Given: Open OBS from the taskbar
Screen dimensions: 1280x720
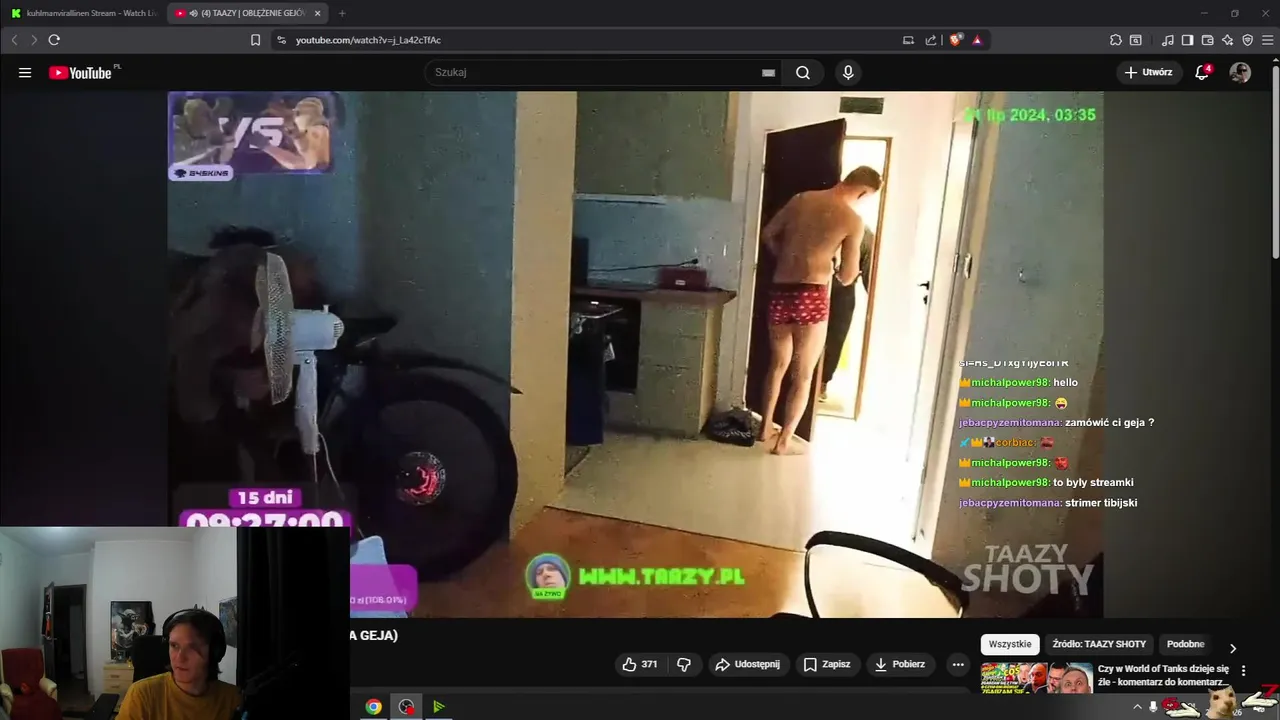Looking at the screenshot, I should click(x=406, y=706).
